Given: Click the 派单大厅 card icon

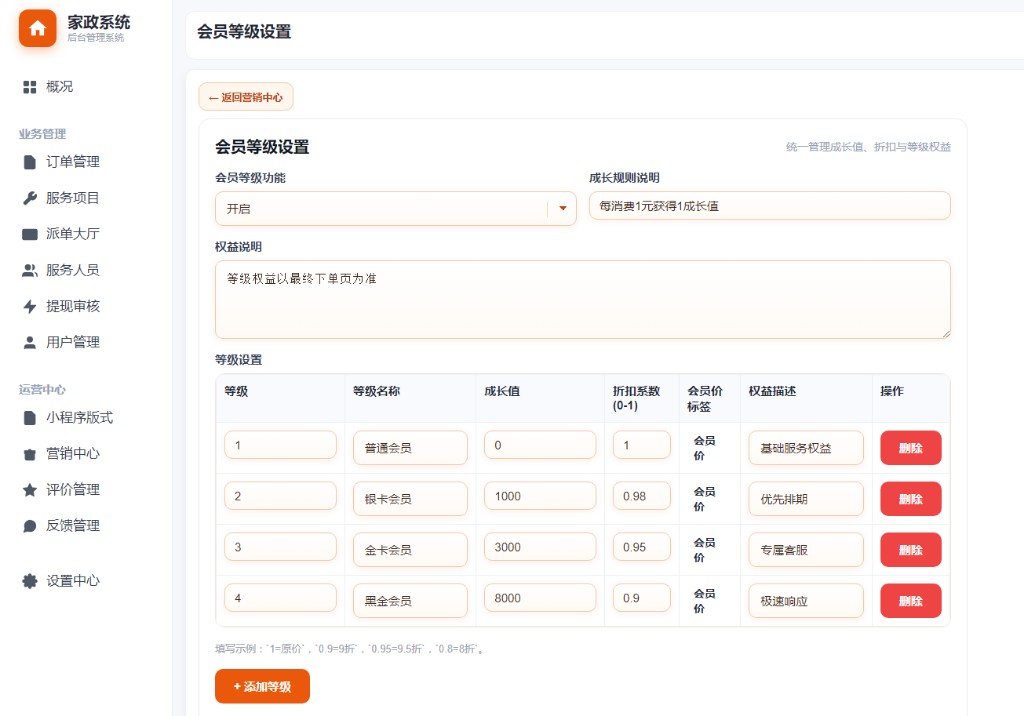Looking at the screenshot, I should pyautogui.click(x=29, y=234).
